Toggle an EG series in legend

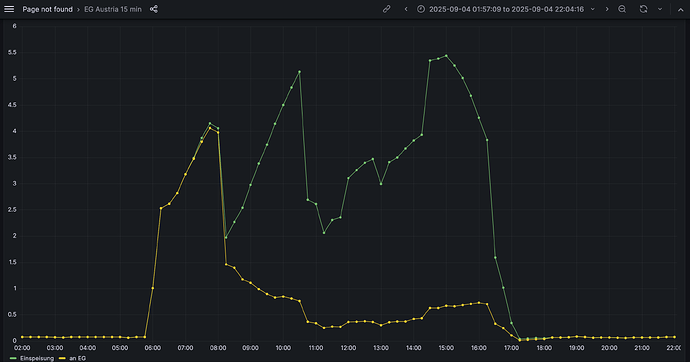tap(77, 358)
